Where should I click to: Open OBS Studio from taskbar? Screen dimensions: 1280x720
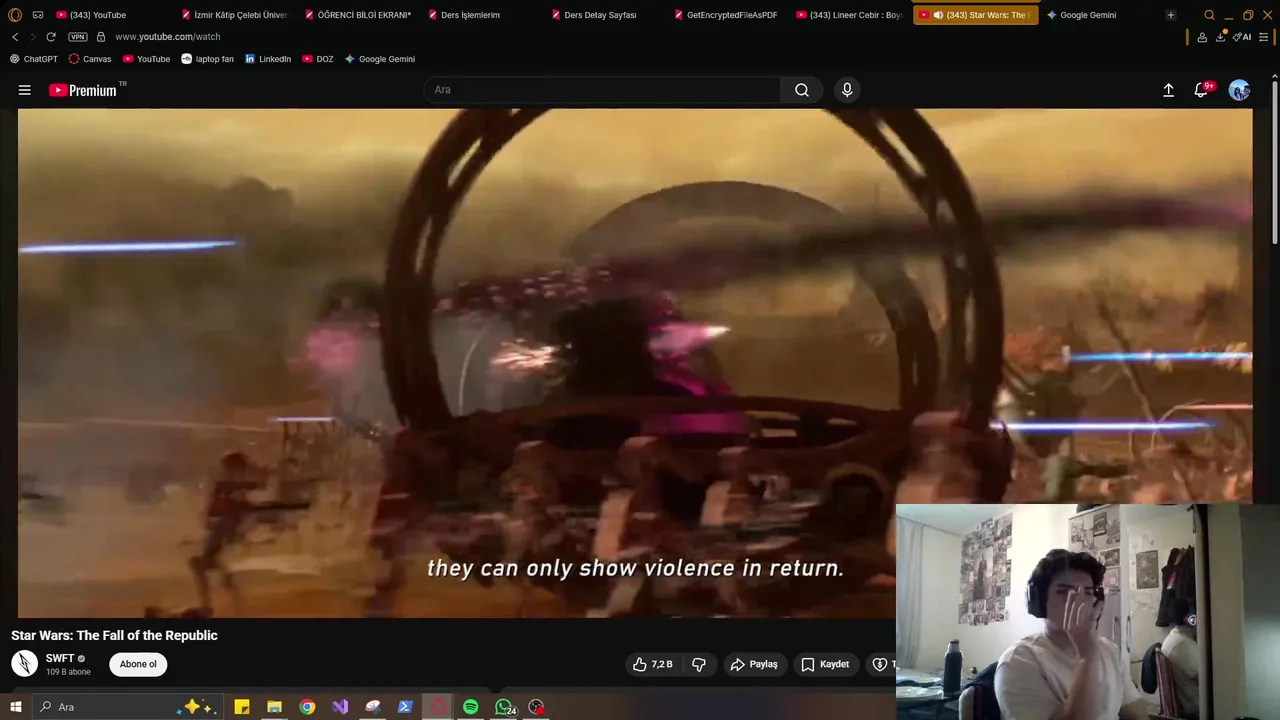pos(537,707)
